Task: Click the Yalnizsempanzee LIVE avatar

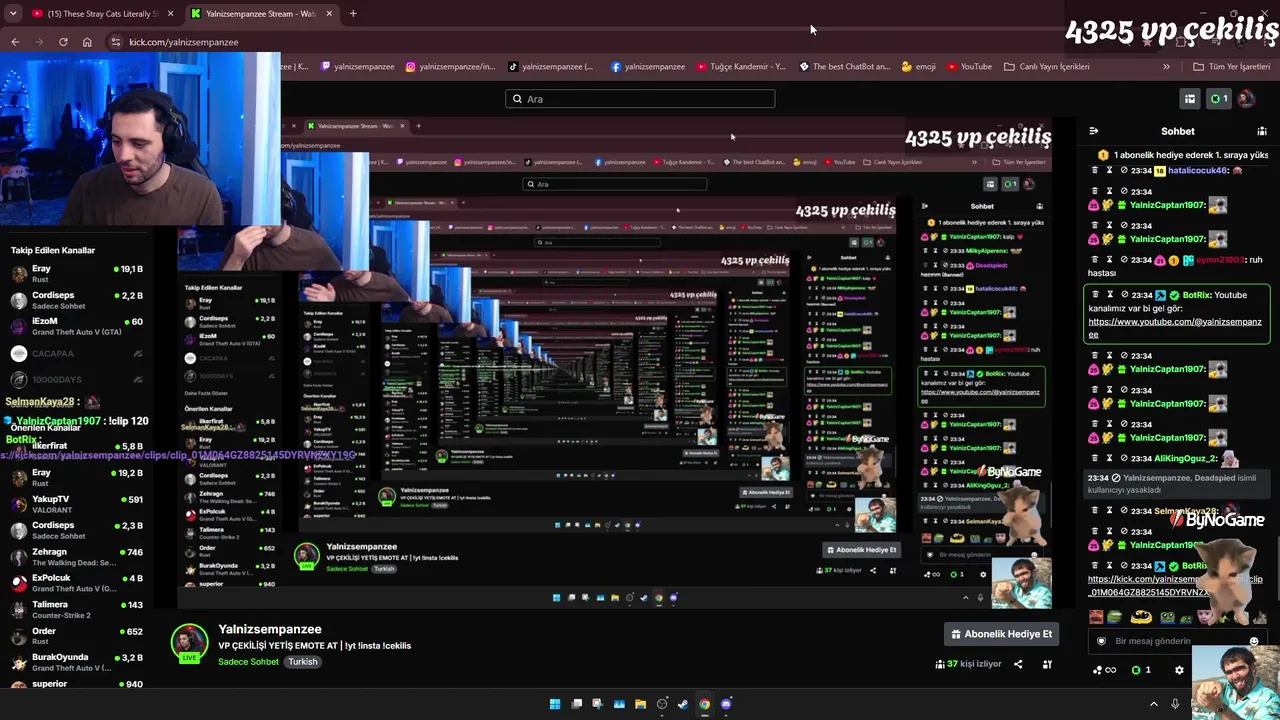Action: [x=189, y=644]
